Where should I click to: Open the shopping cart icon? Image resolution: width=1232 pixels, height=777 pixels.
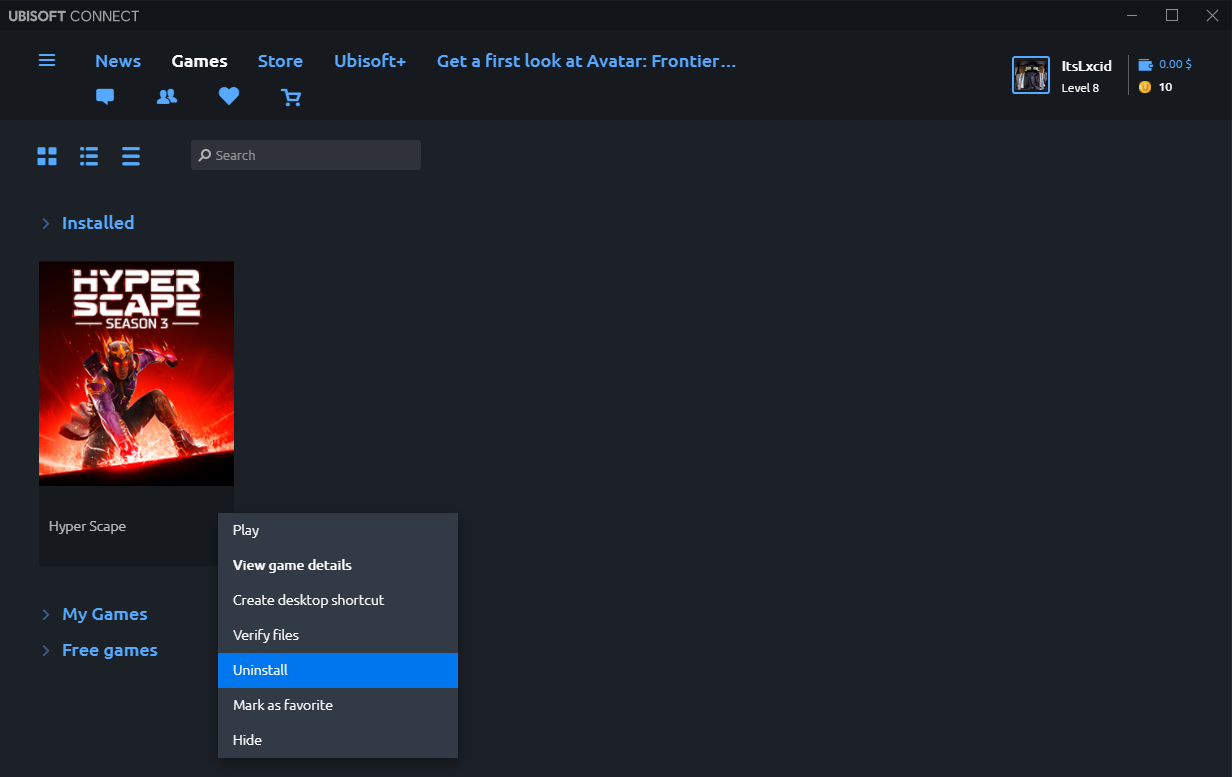tap(291, 97)
